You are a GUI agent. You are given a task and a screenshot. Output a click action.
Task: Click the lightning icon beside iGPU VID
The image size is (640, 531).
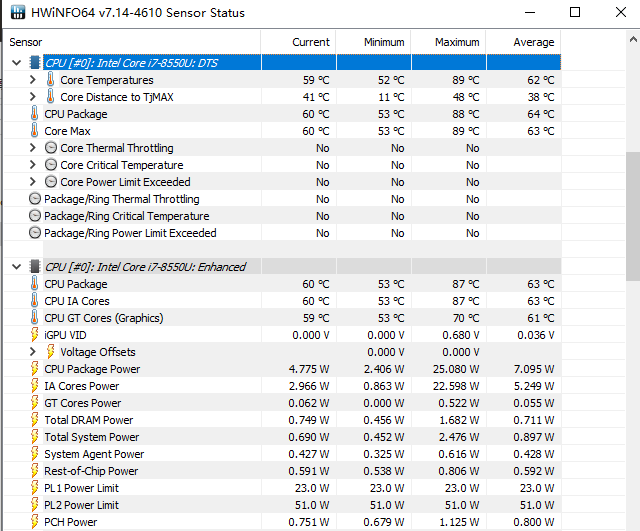[35, 335]
